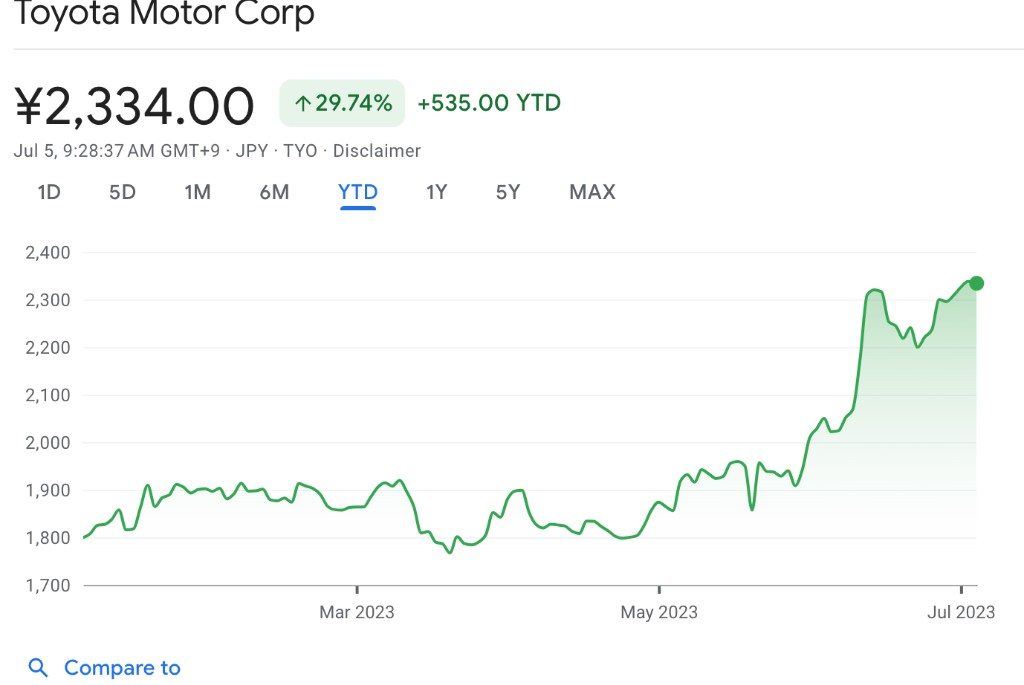Viewport: 1024px width, 685px height.
Task: Click the Compare to link
Action: 122,668
